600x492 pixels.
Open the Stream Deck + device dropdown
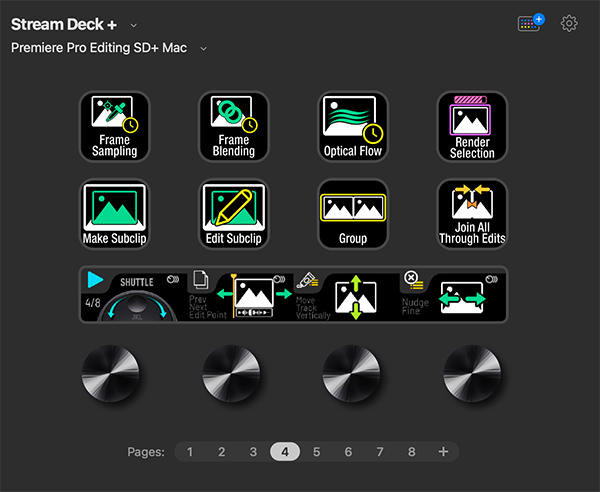(134, 25)
